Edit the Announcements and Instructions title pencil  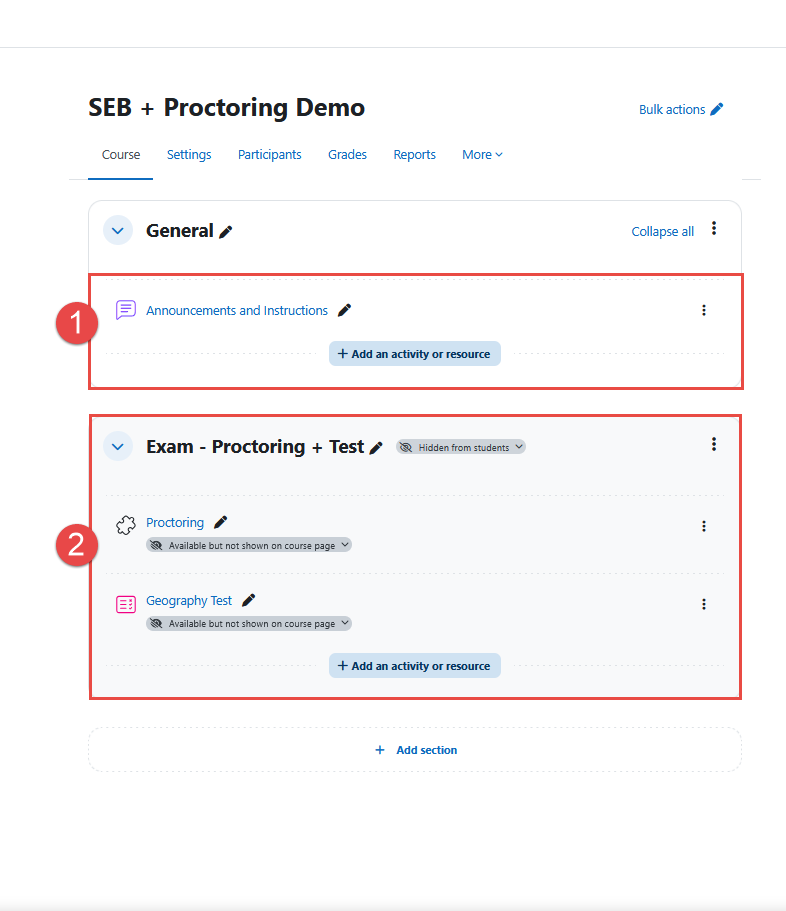coord(344,311)
